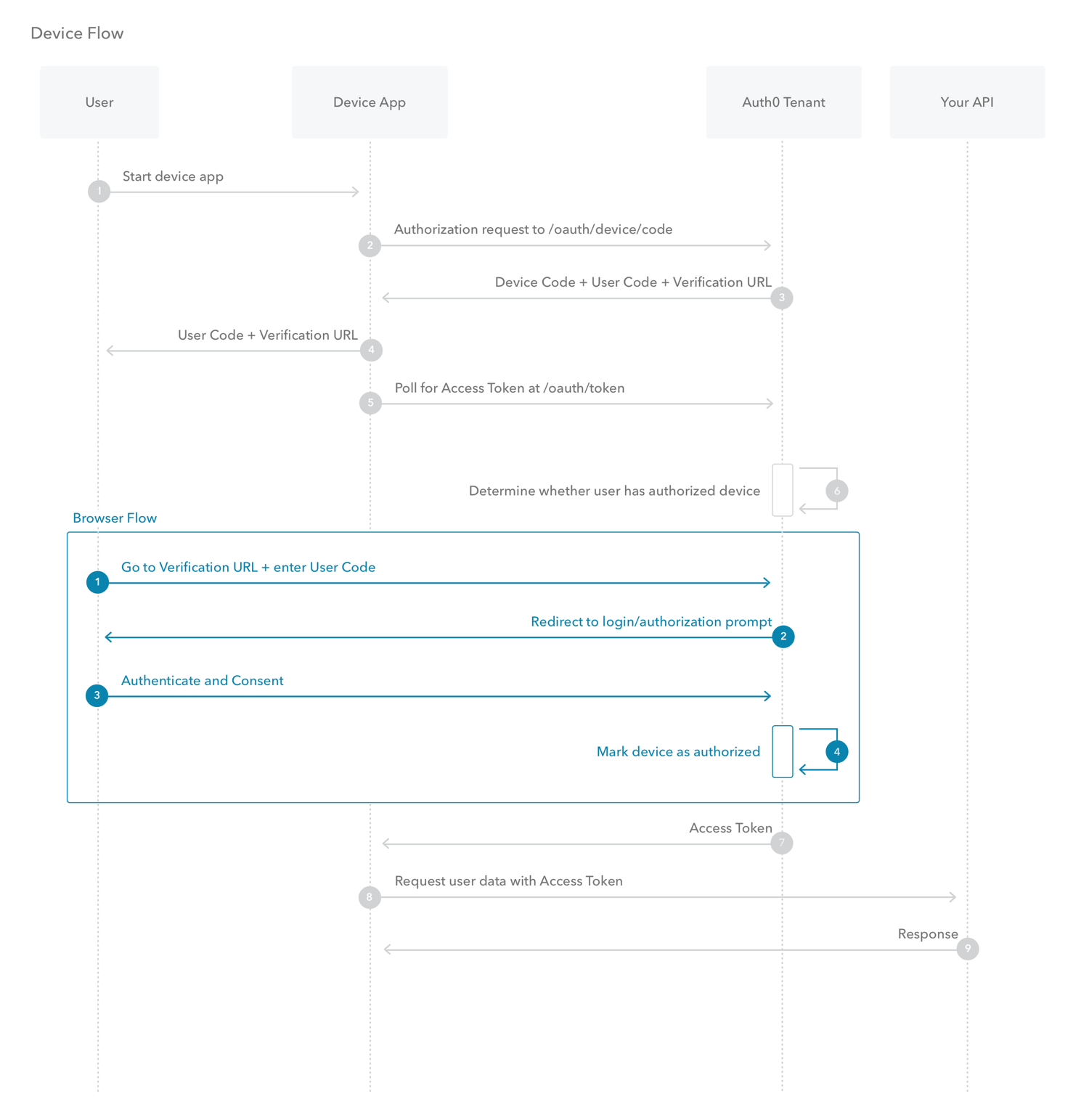Viewport: 1089px width, 1120px height.
Task: Toggle the blue step 2 redirect marker
Action: pos(782,637)
